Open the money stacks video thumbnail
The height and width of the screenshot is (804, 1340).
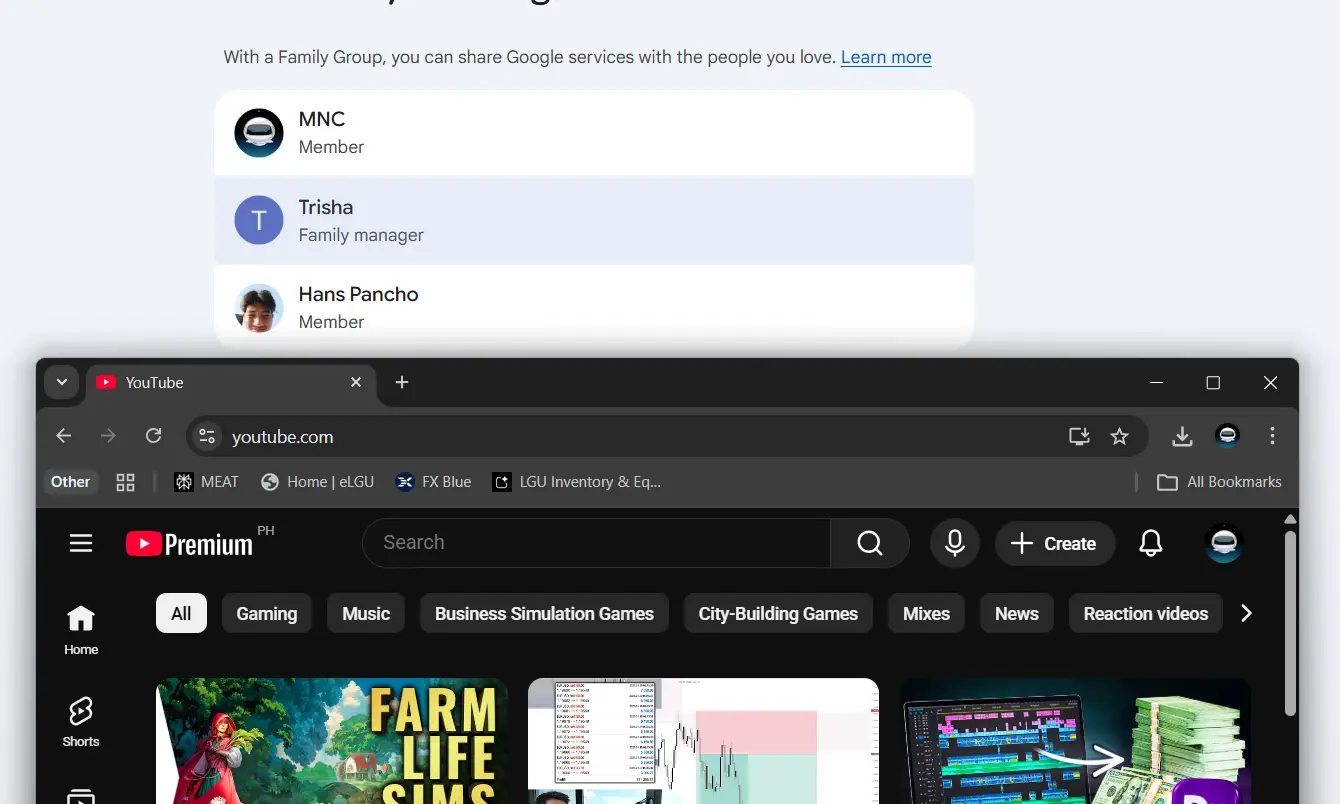(x=1075, y=741)
